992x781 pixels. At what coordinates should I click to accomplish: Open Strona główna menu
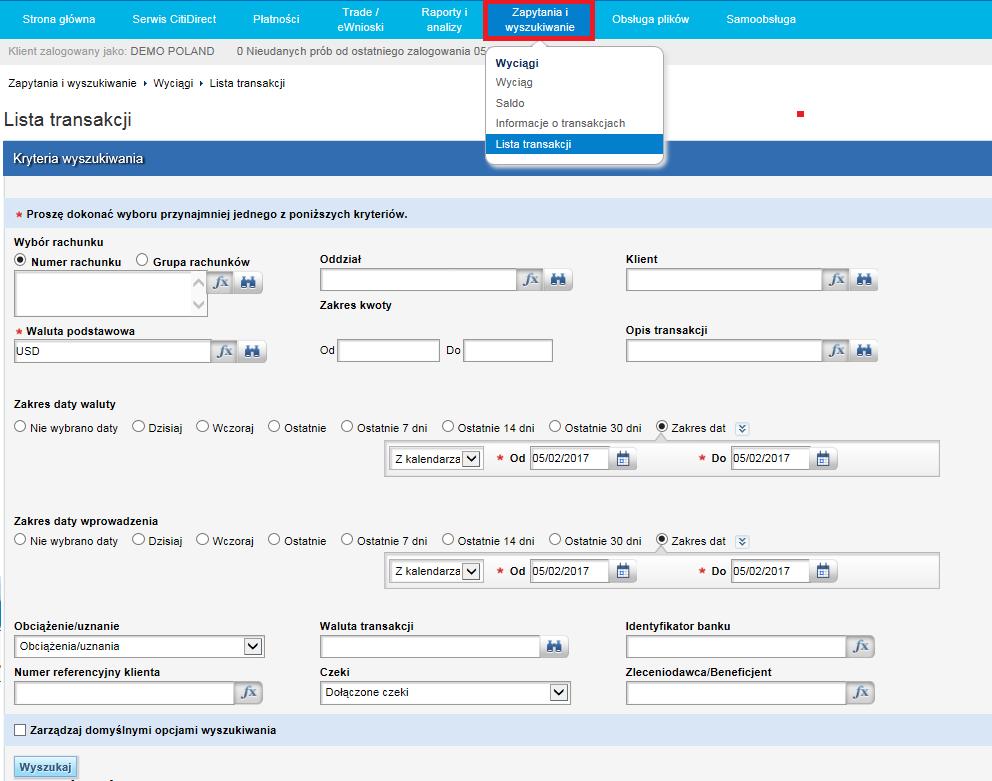[x=59, y=20]
